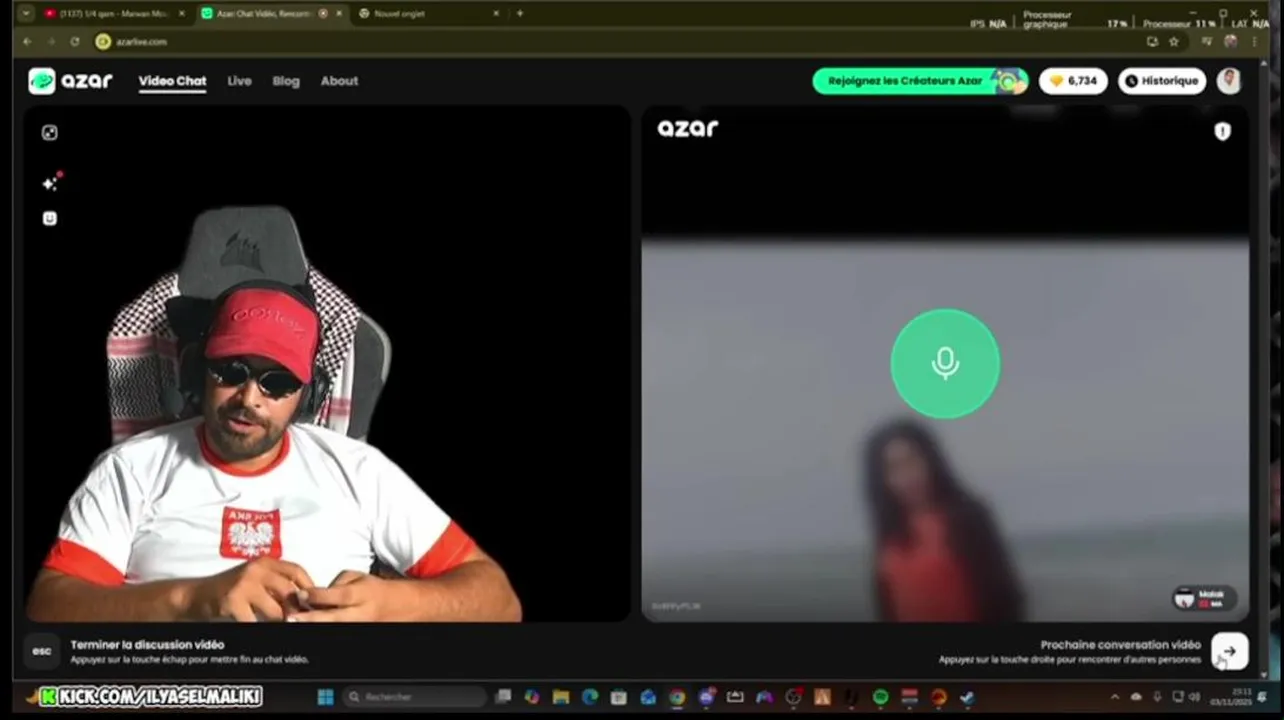Screen dimensions: 1284x720
Task: Click the local webcam video feed
Action: click(328, 364)
